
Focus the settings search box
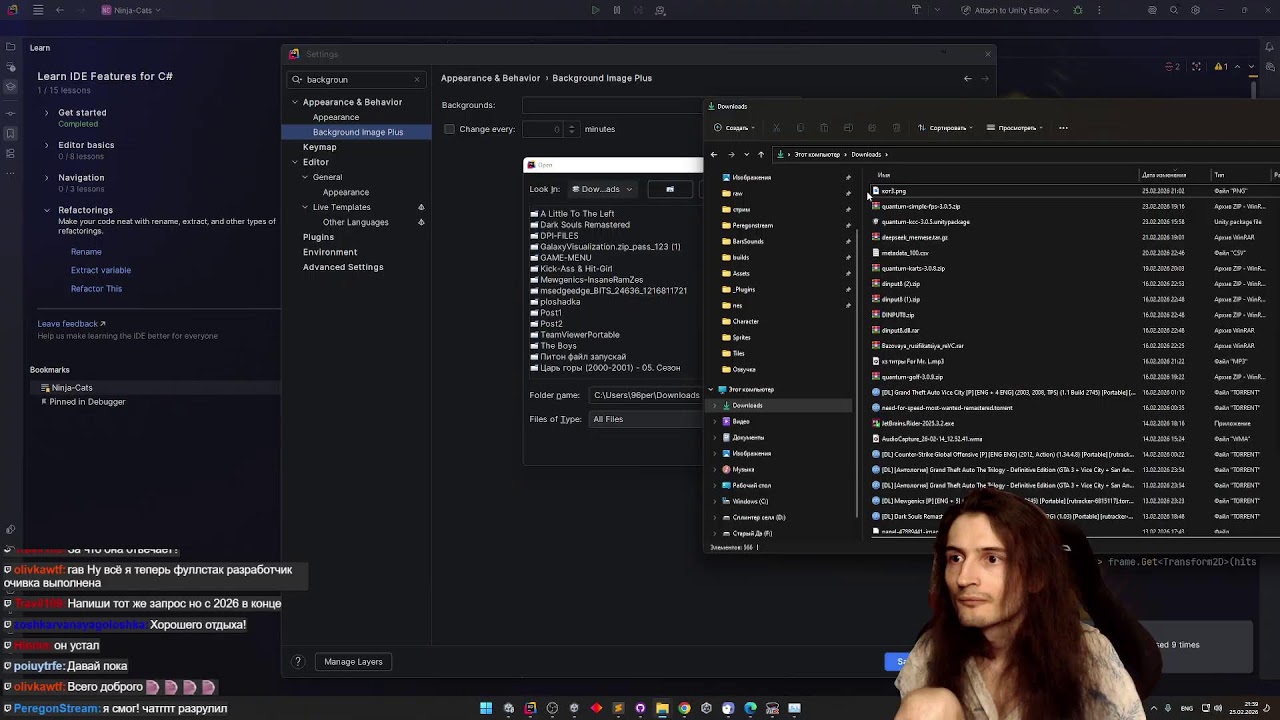tap(356, 79)
